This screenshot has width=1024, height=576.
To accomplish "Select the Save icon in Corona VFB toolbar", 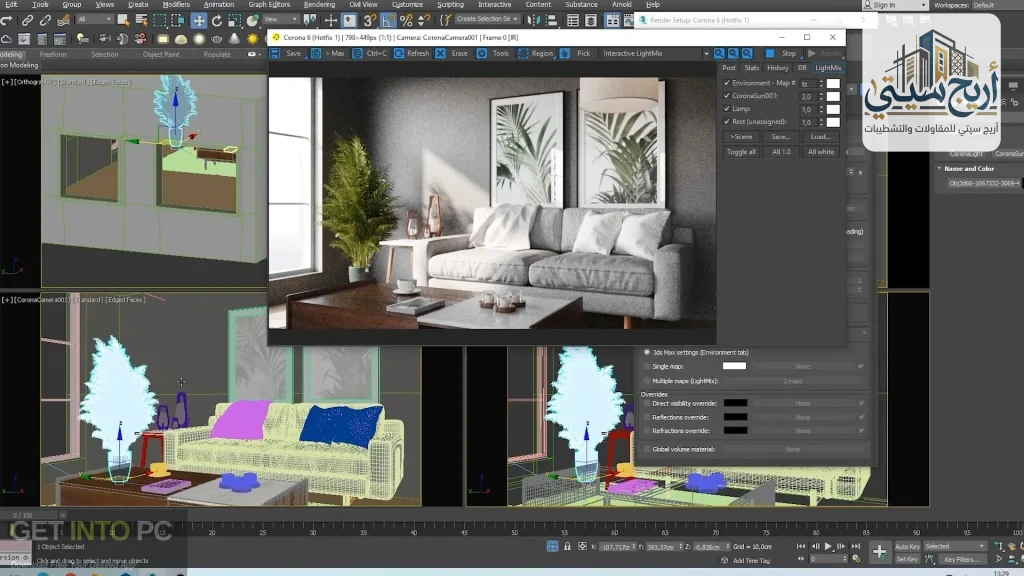I will click(x=272, y=53).
